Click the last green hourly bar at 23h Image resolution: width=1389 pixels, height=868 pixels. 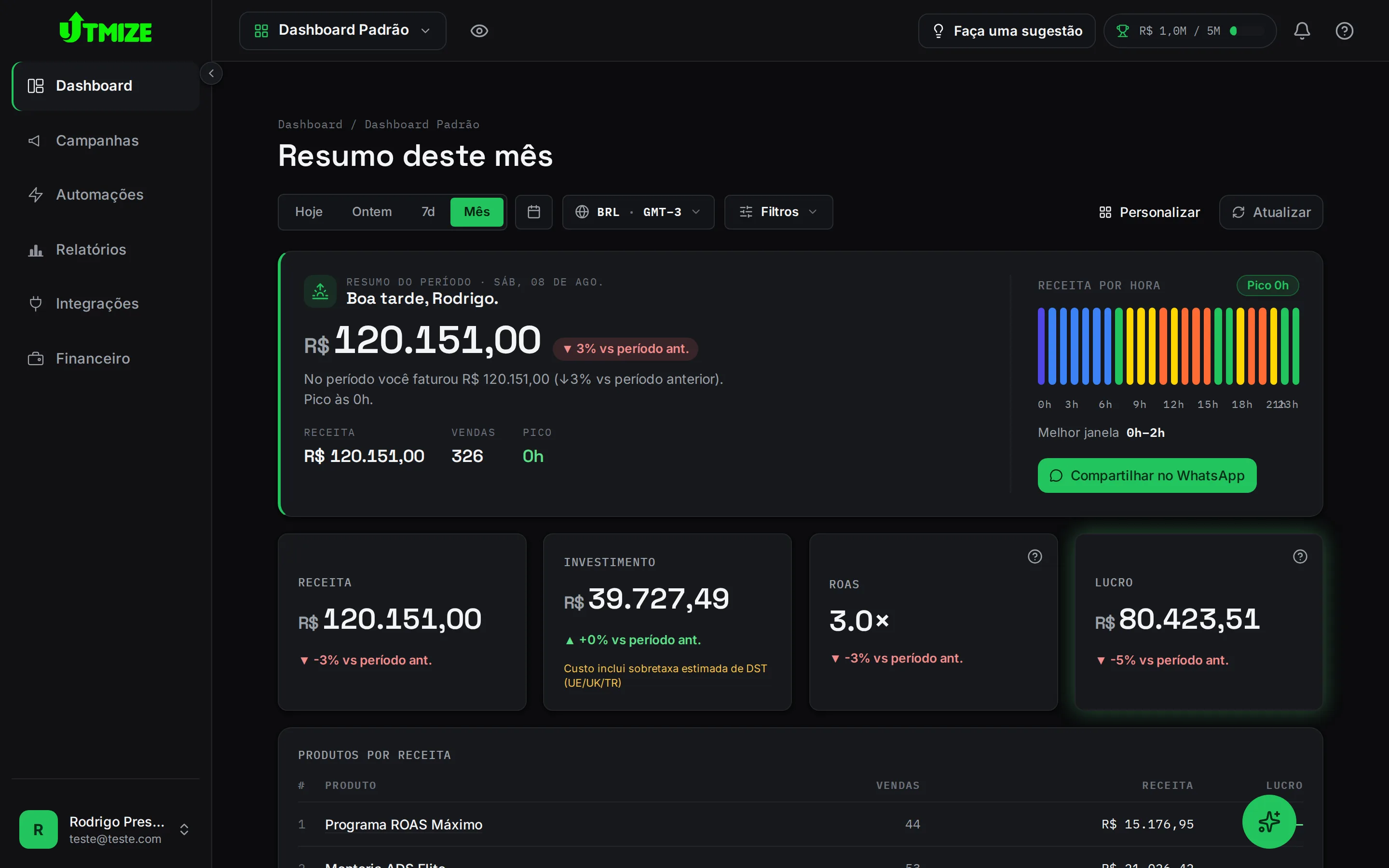point(1295,346)
